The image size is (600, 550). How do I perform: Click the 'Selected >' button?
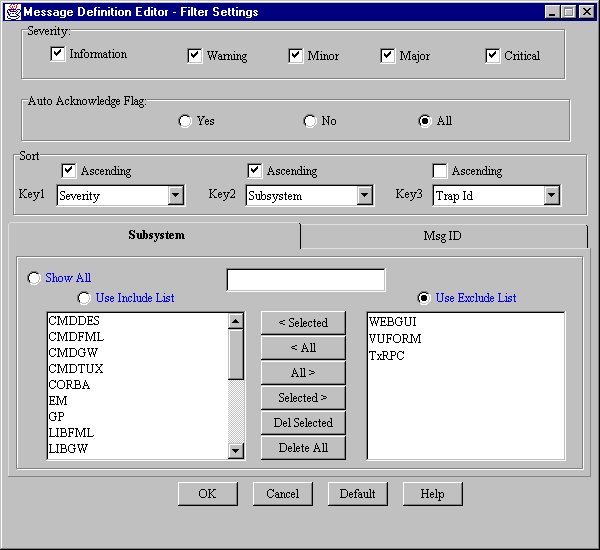303,398
